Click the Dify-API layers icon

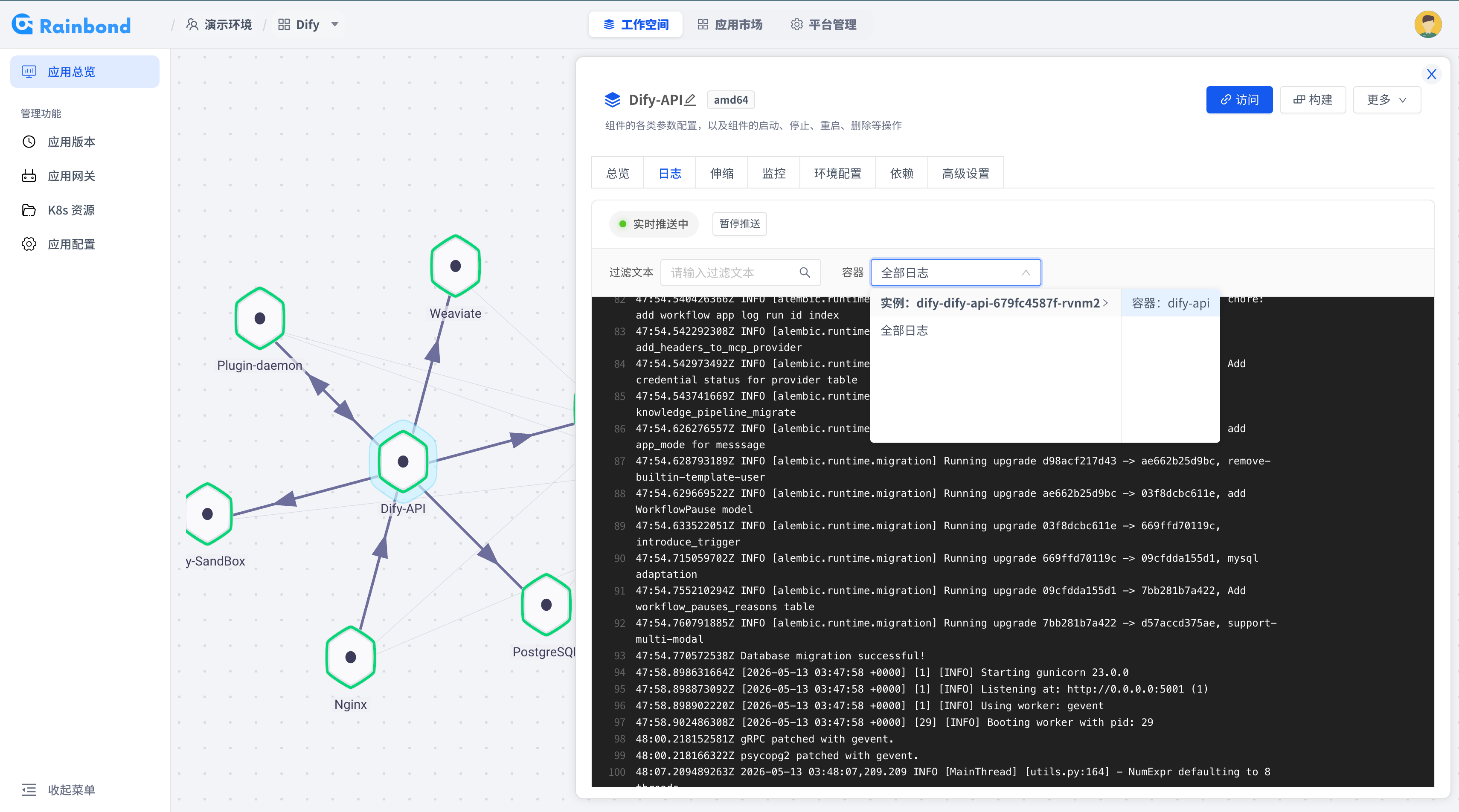click(612, 100)
